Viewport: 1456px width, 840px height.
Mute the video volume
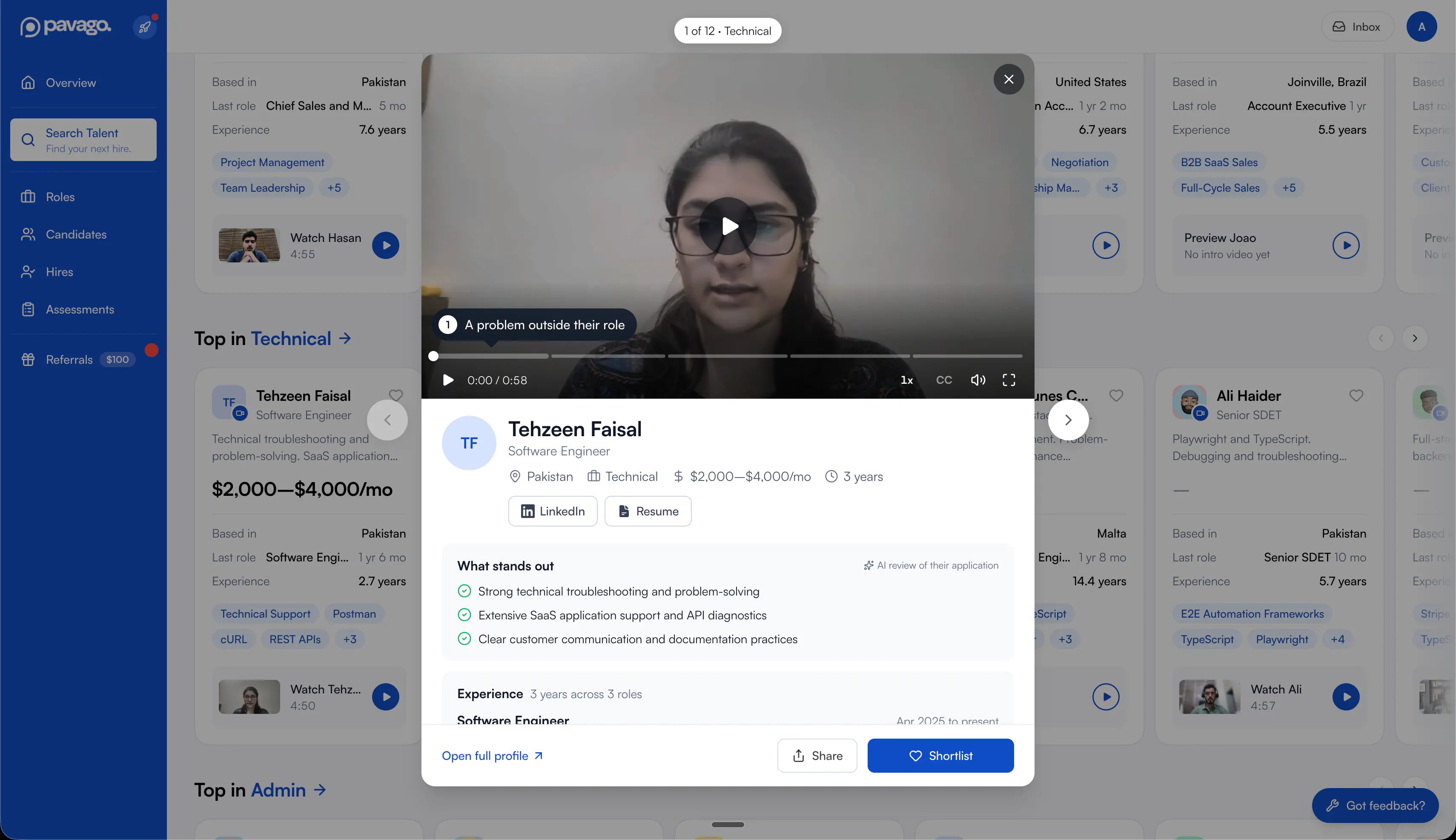pos(978,380)
